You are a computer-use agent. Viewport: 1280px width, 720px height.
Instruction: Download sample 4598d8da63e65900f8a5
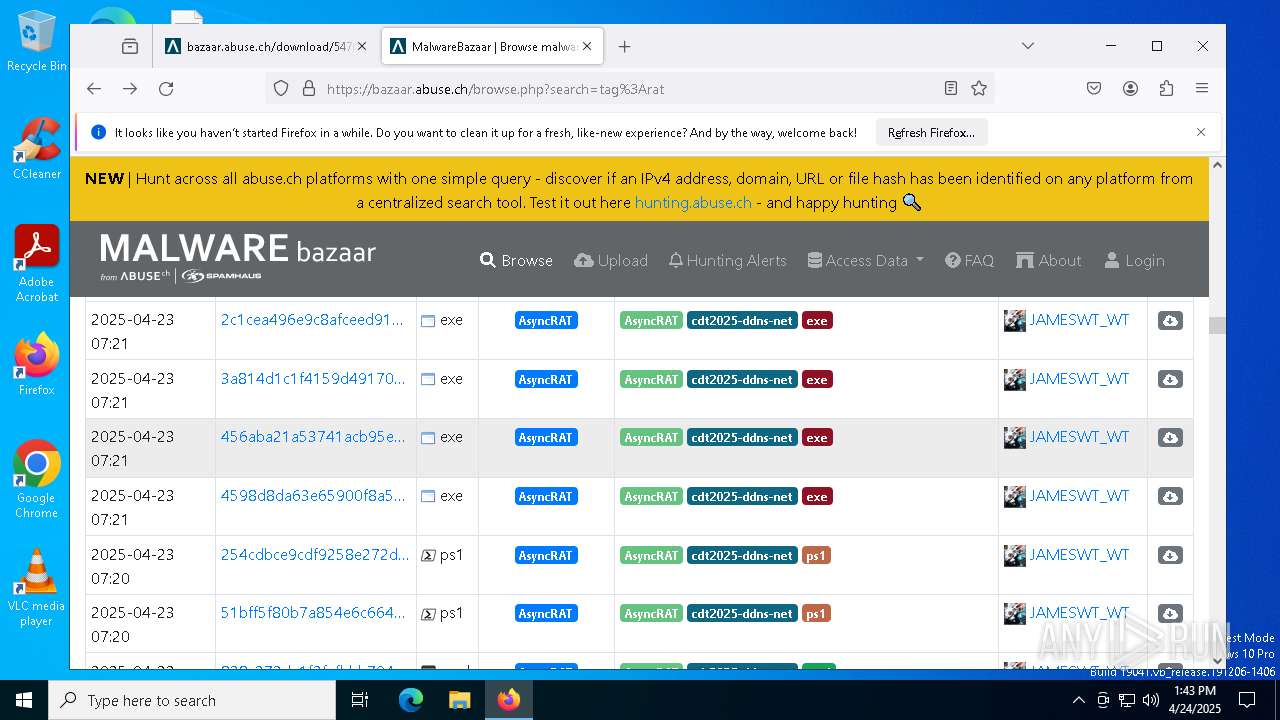coord(1170,496)
